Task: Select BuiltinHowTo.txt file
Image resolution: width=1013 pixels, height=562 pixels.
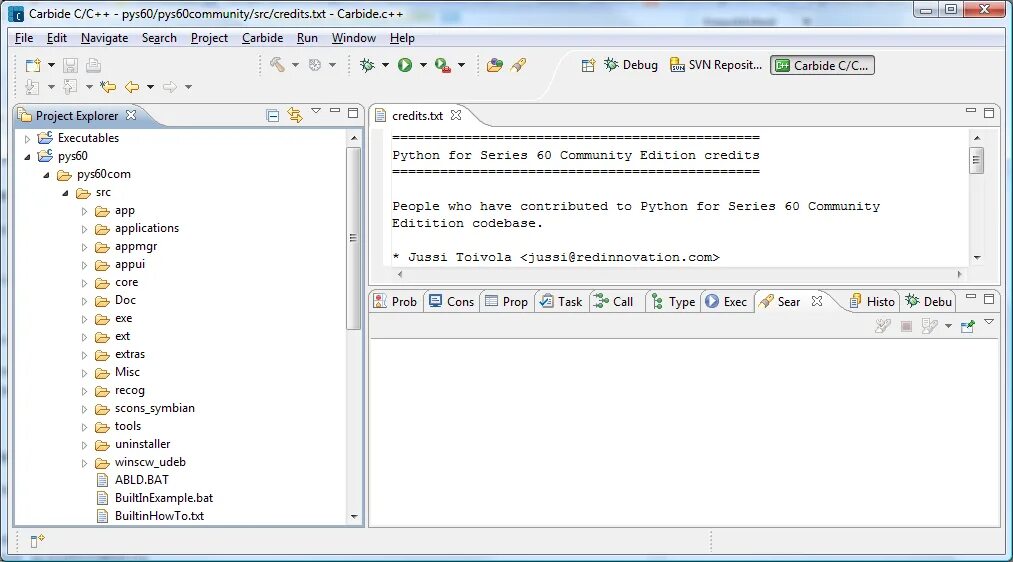Action: (x=159, y=516)
